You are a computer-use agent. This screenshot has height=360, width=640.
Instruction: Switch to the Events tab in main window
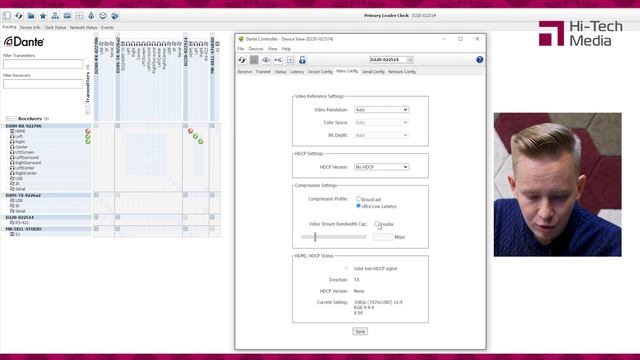click(107, 28)
